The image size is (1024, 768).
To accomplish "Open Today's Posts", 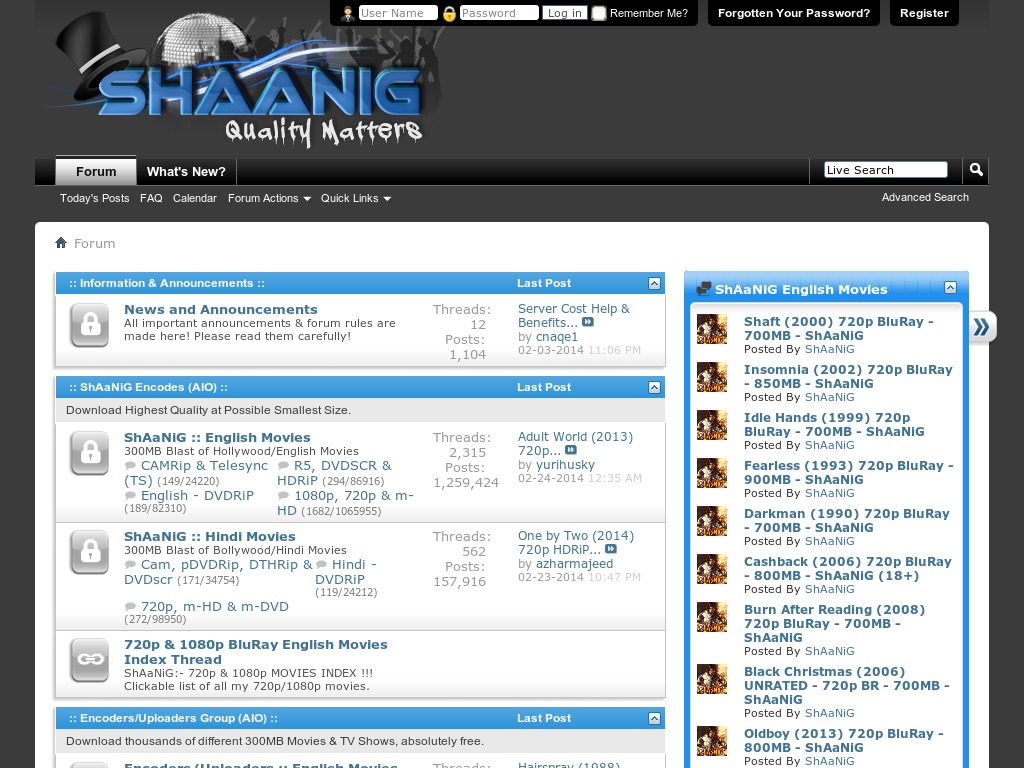I will (x=95, y=198).
